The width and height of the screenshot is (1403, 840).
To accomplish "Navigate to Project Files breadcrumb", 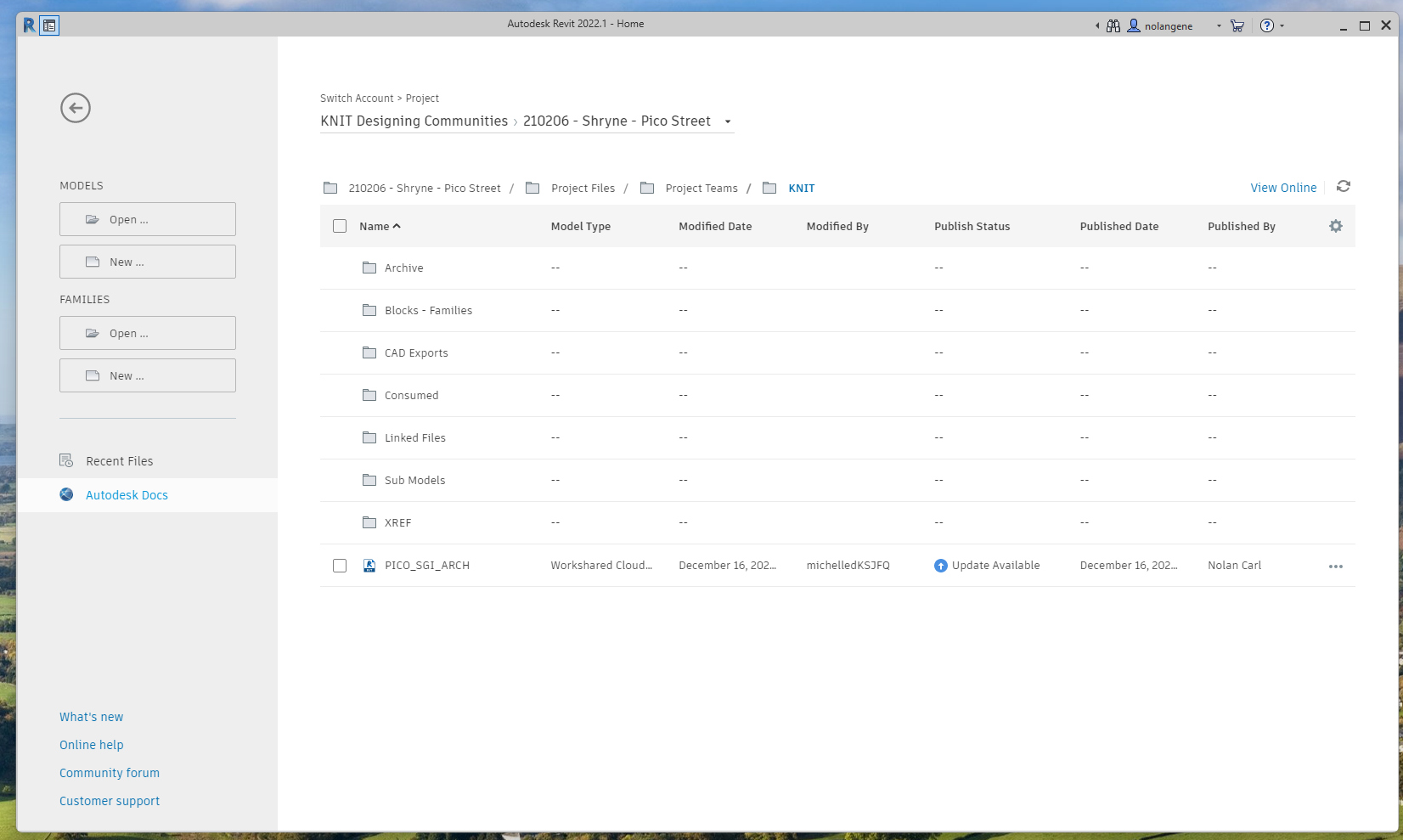I will coord(583,188).
